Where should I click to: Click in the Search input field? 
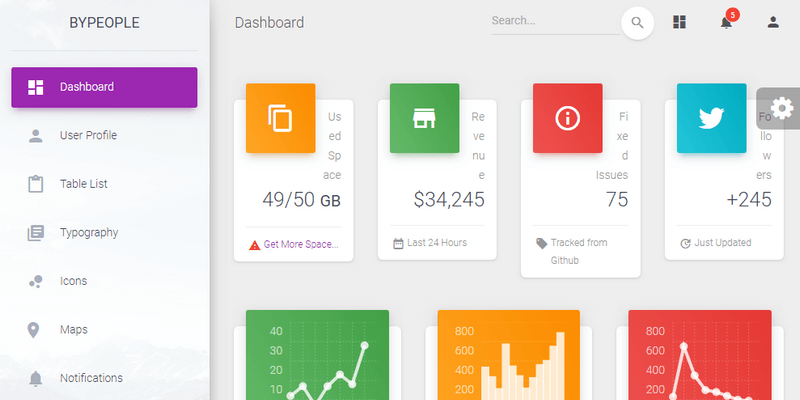553,21
